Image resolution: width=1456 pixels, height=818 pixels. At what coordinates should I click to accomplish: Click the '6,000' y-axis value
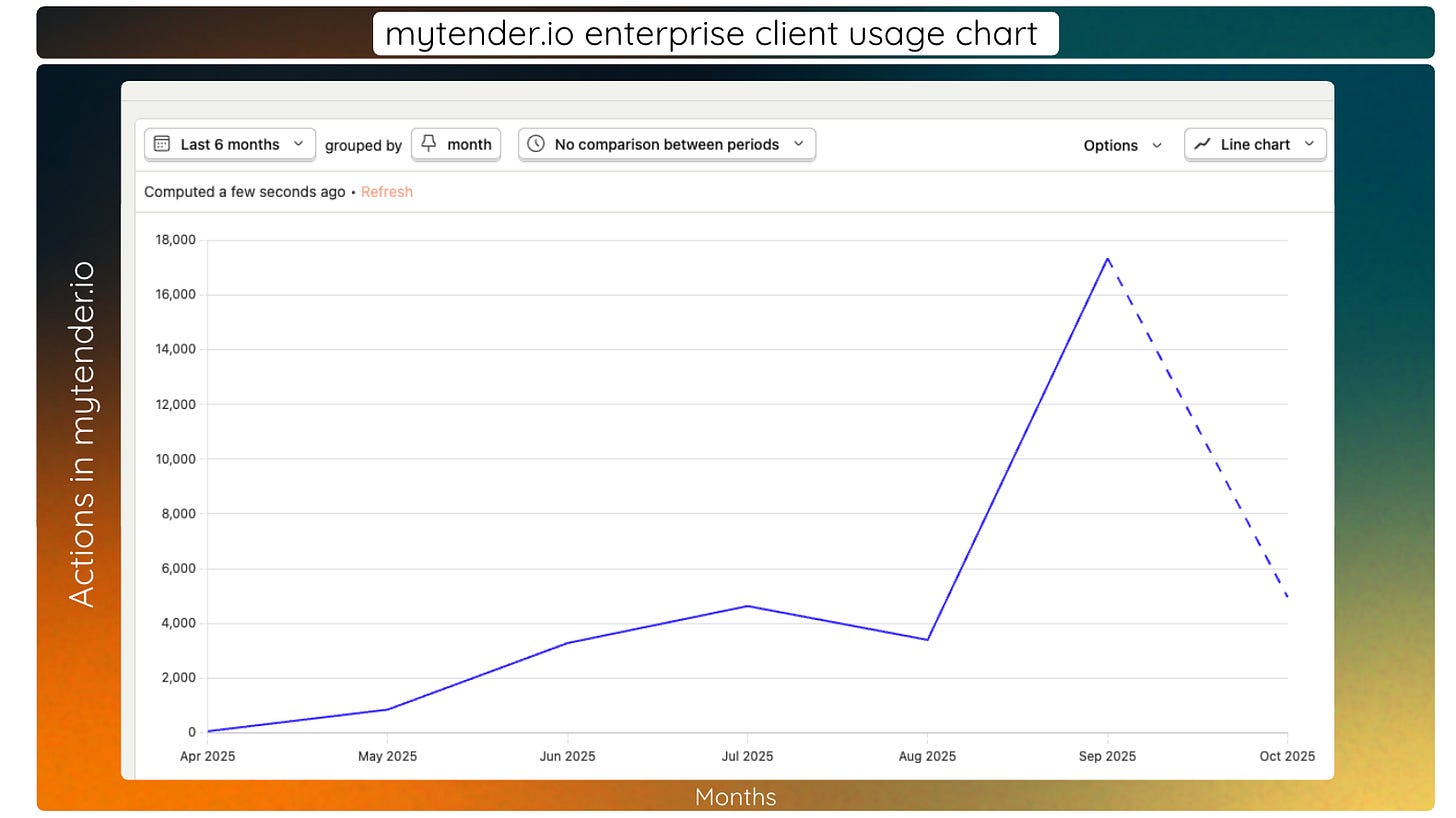(x=179, y=568)
